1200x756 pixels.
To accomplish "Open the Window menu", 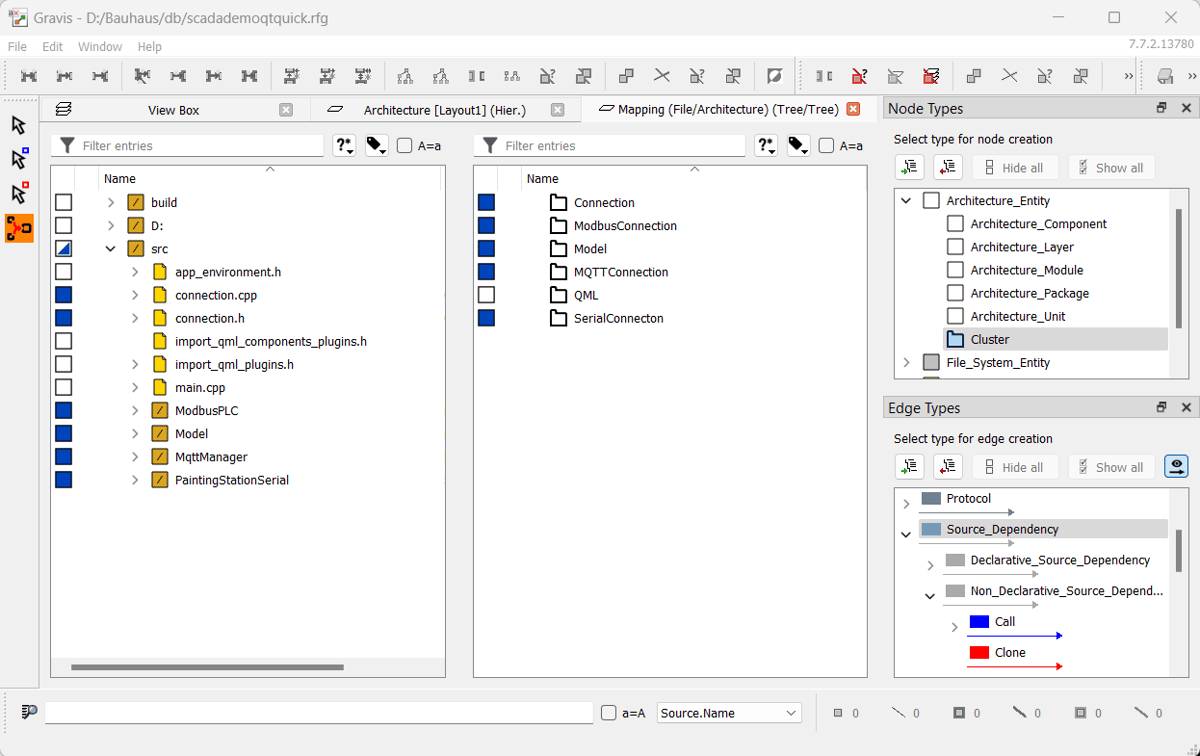I will [100, 47].
